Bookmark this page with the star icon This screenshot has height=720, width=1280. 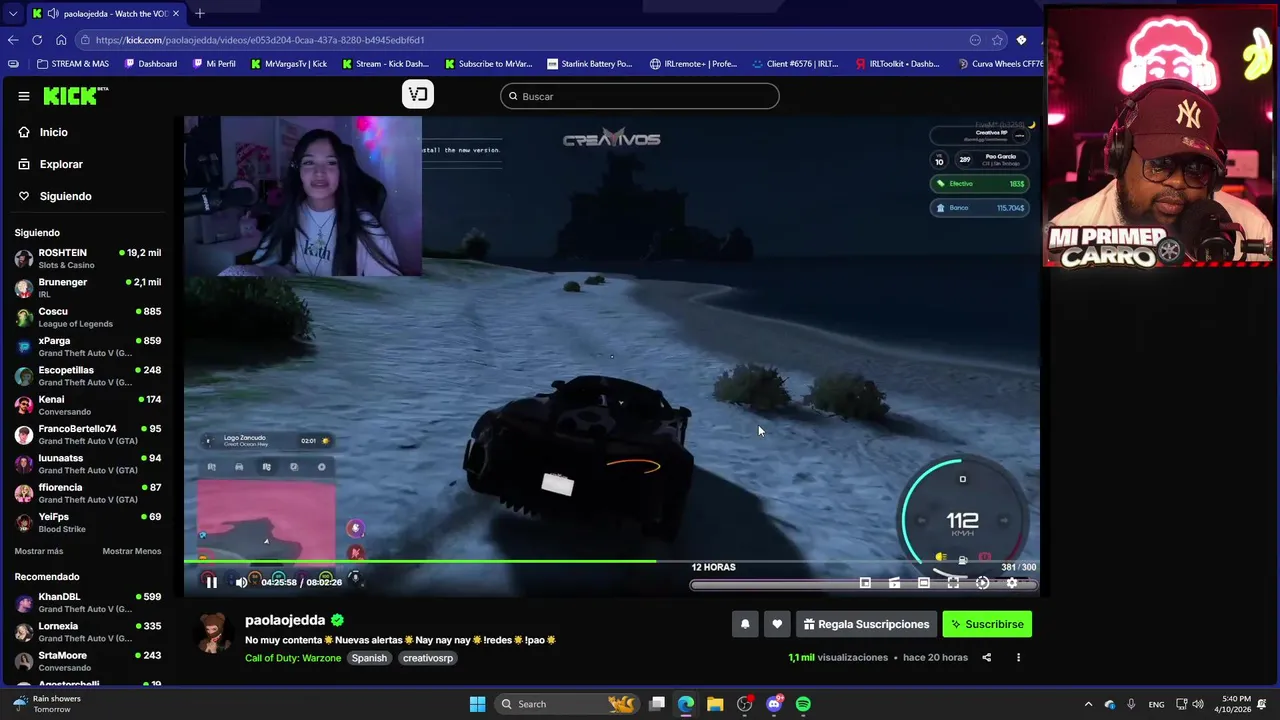[x=997, y=40]
